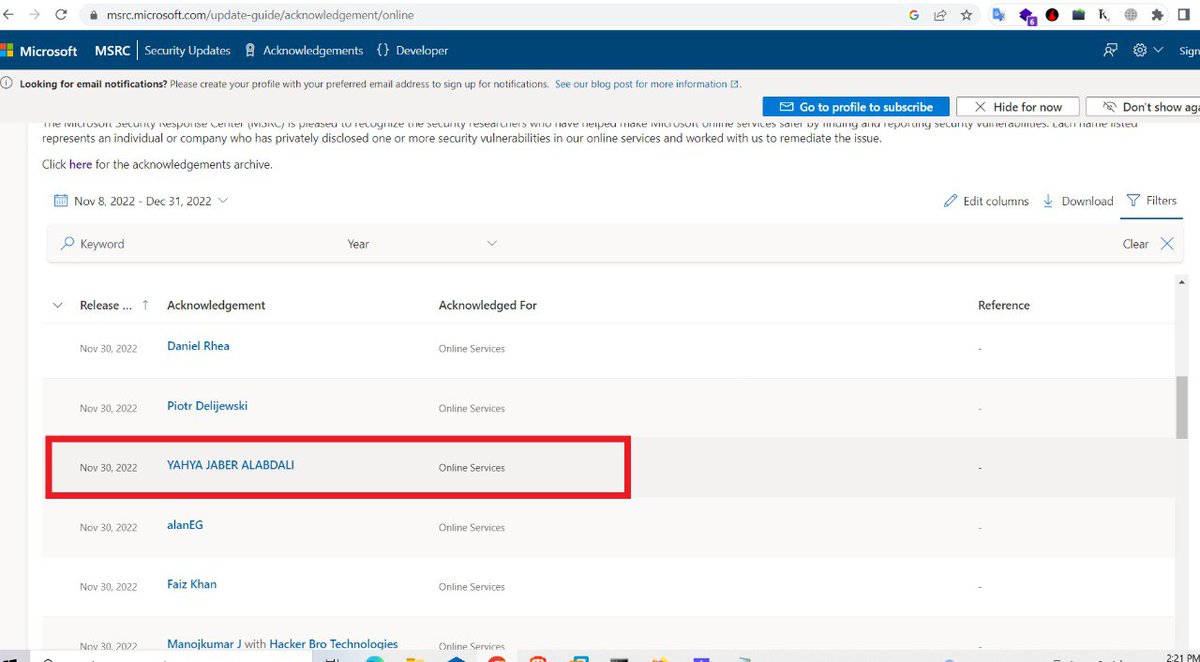1200x662 pixels.
Task: Open Extensions puzzle piece menu
Action: (x=1157, y=15)
